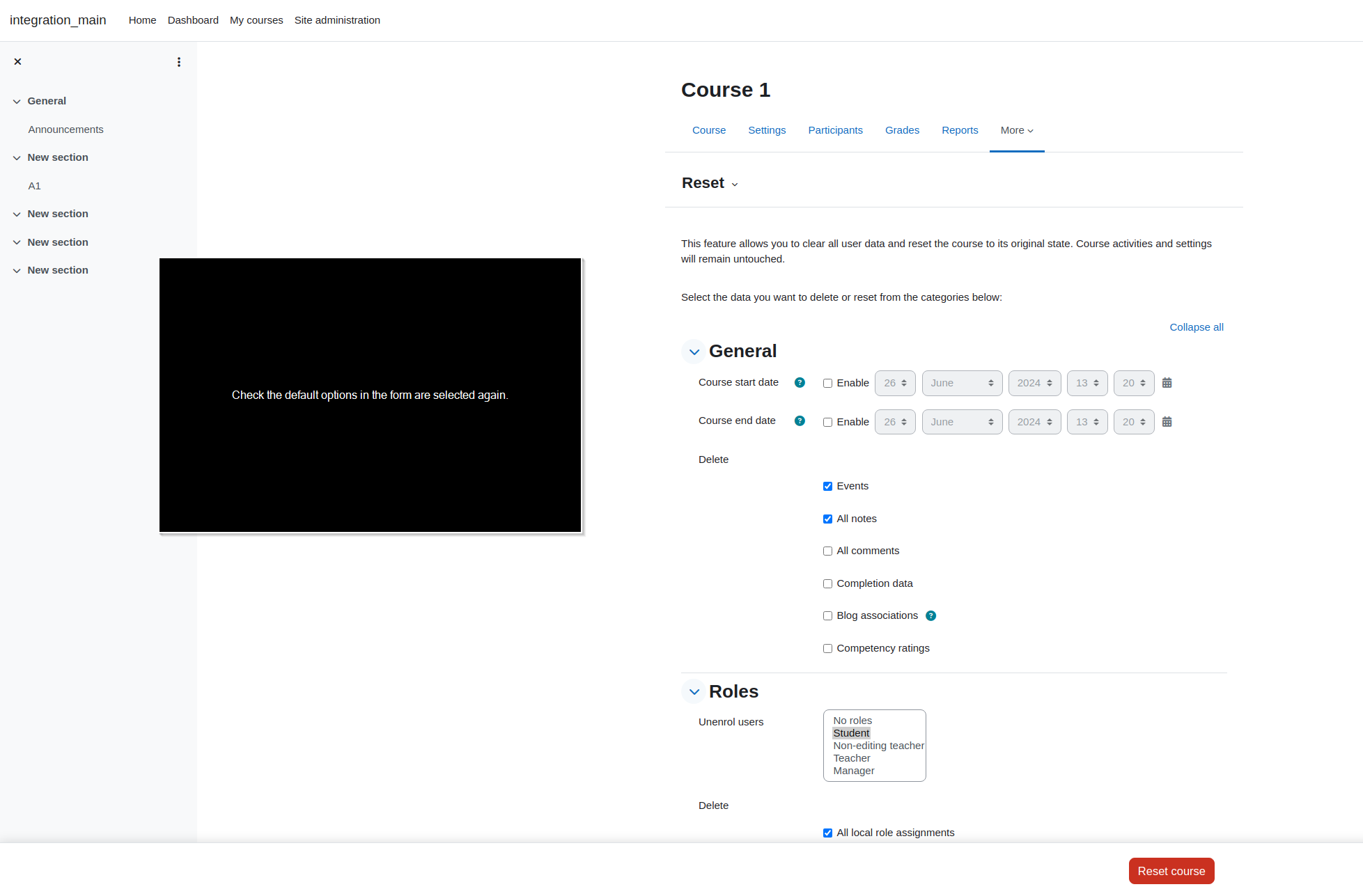The width and height of the screenshot is (1363, 896).
Task: Open the start date day dropdown
Action: (895, 383)
